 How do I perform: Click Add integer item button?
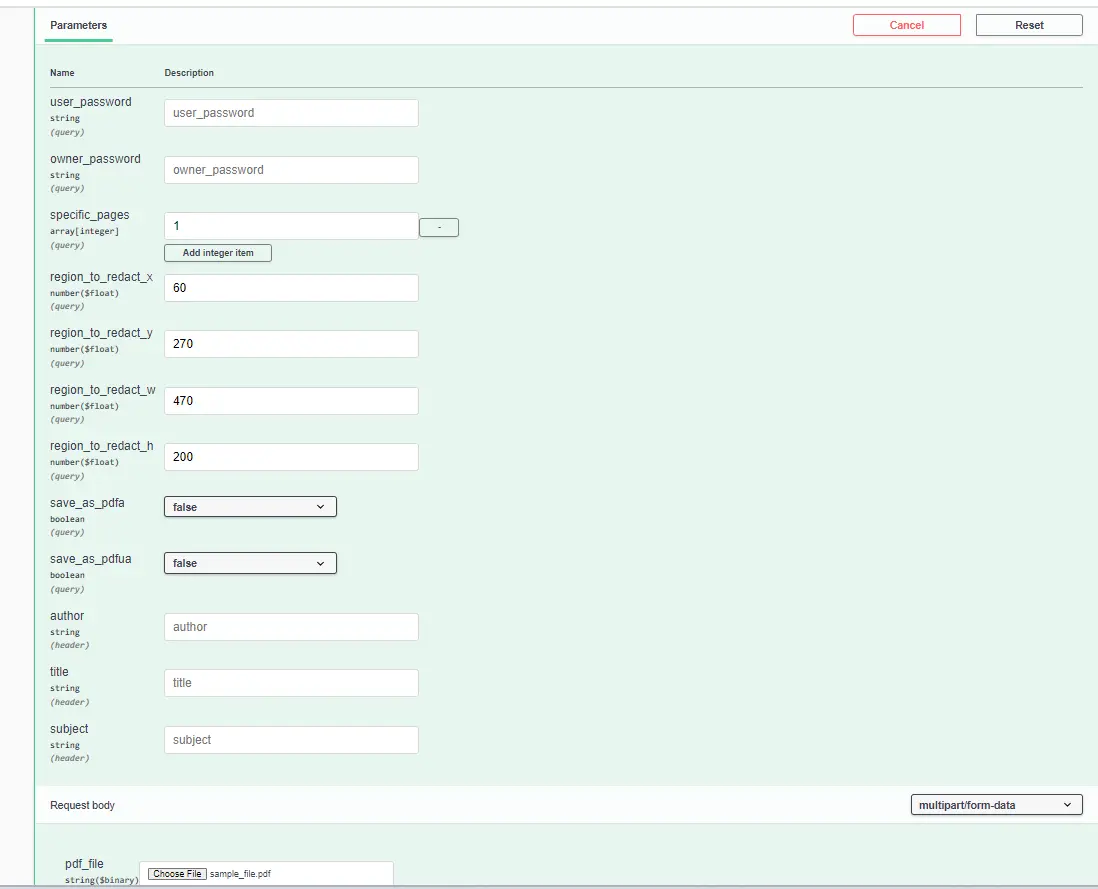click(x=218, y=253)
